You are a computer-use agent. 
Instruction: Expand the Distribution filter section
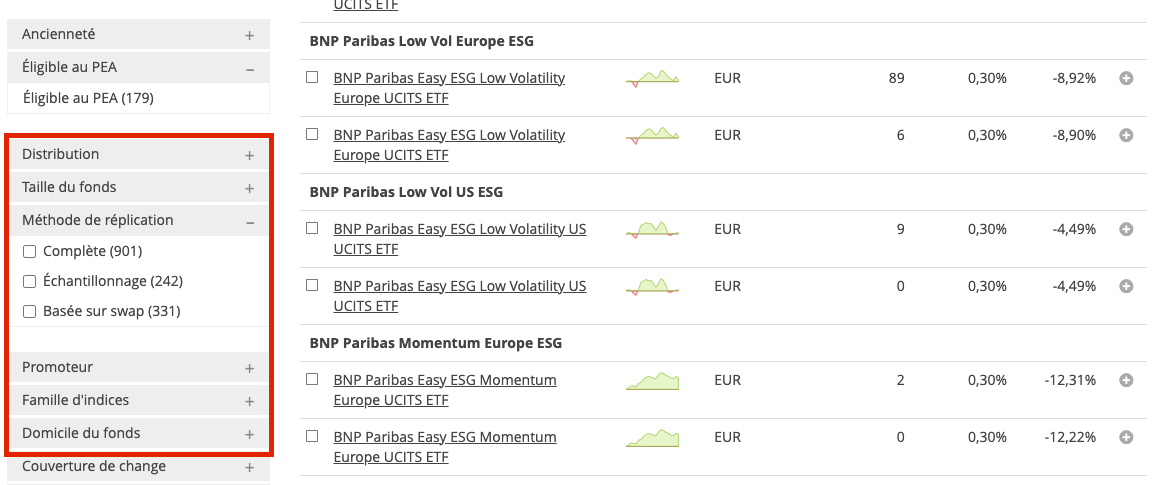[249, 155]
